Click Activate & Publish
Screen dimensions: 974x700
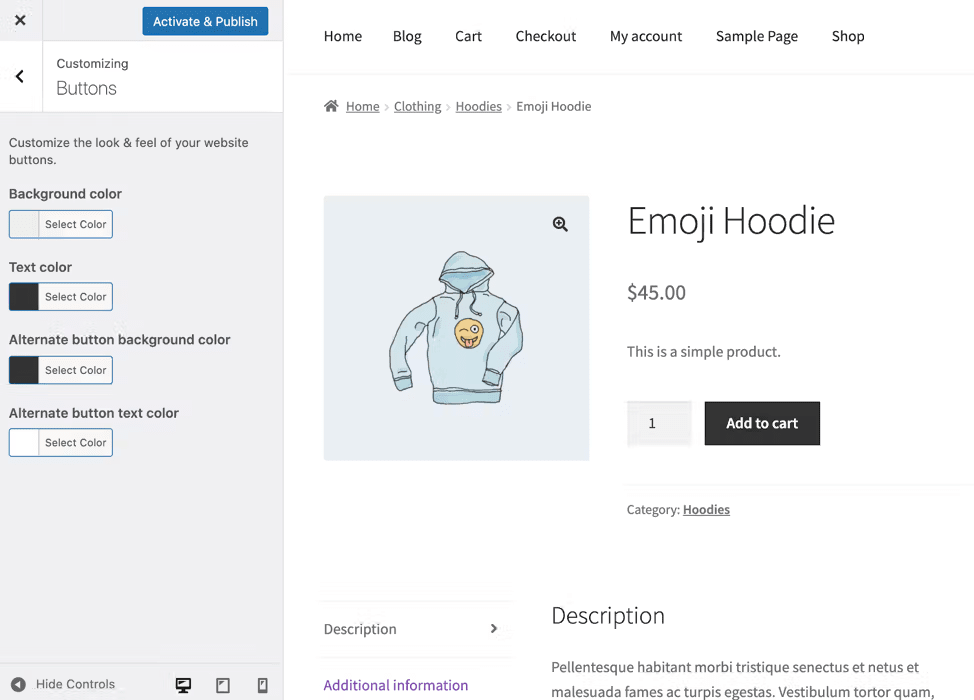tap(205, 20)
